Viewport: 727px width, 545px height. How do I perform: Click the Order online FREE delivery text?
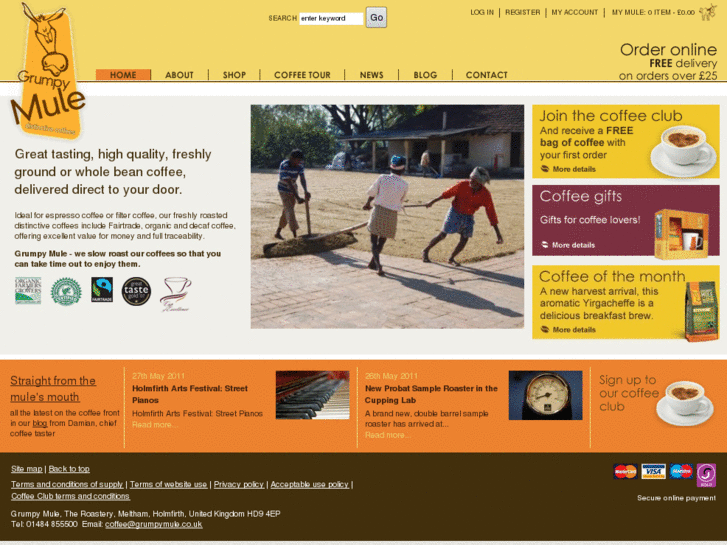point(668,62)
